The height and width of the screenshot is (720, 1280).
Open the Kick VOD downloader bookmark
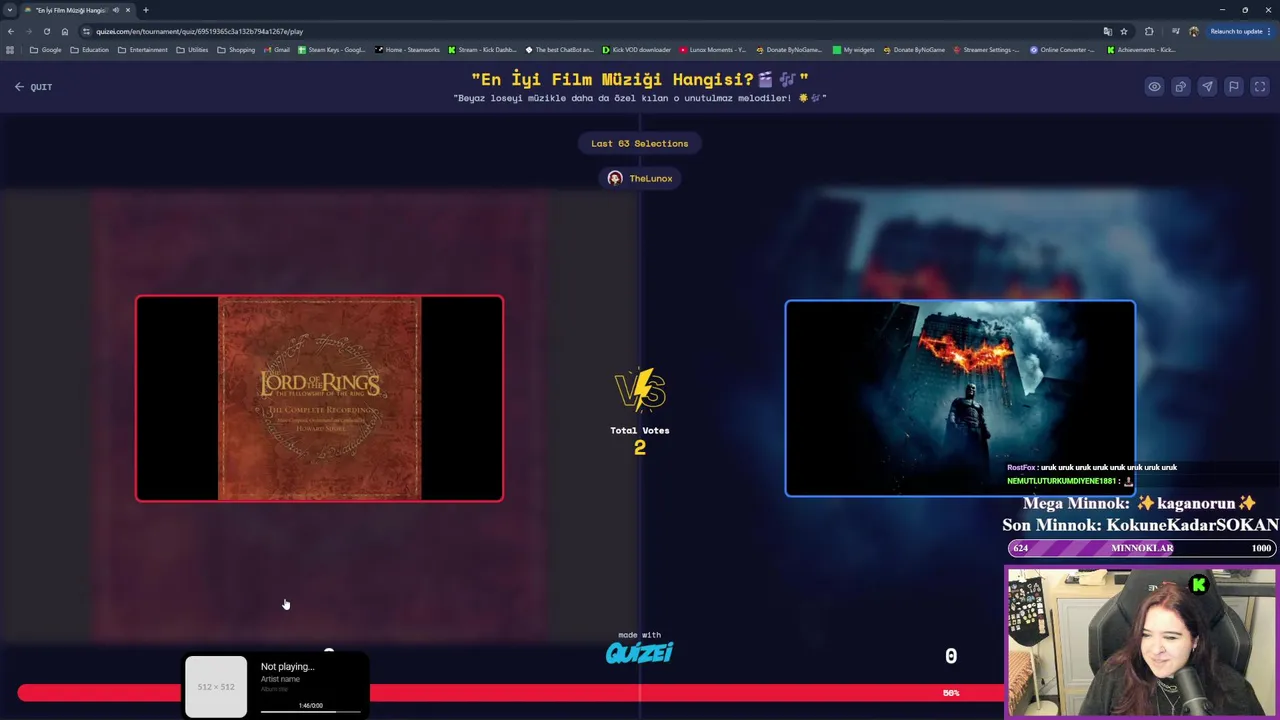point(636,50)
